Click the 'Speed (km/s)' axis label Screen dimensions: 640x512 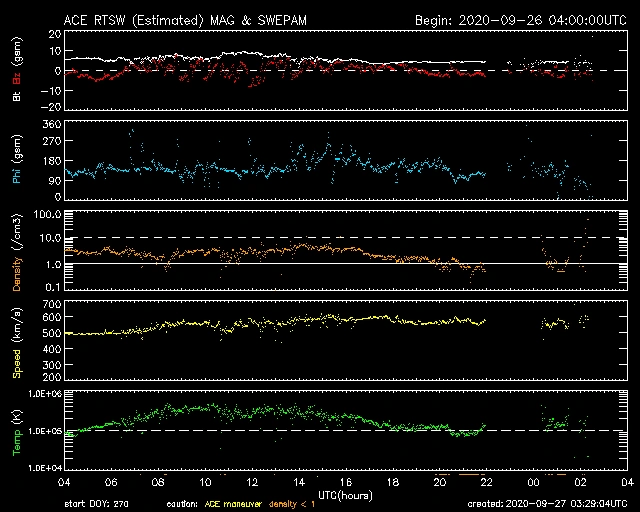tap(17, 343)
